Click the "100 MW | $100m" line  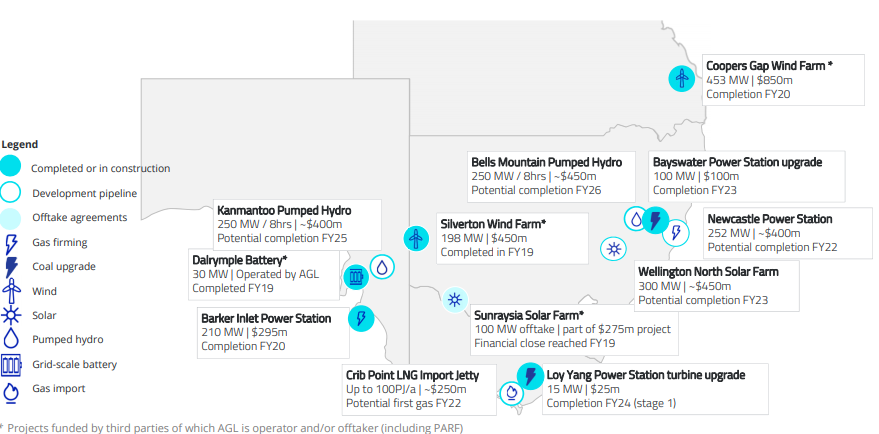point(695,176)
